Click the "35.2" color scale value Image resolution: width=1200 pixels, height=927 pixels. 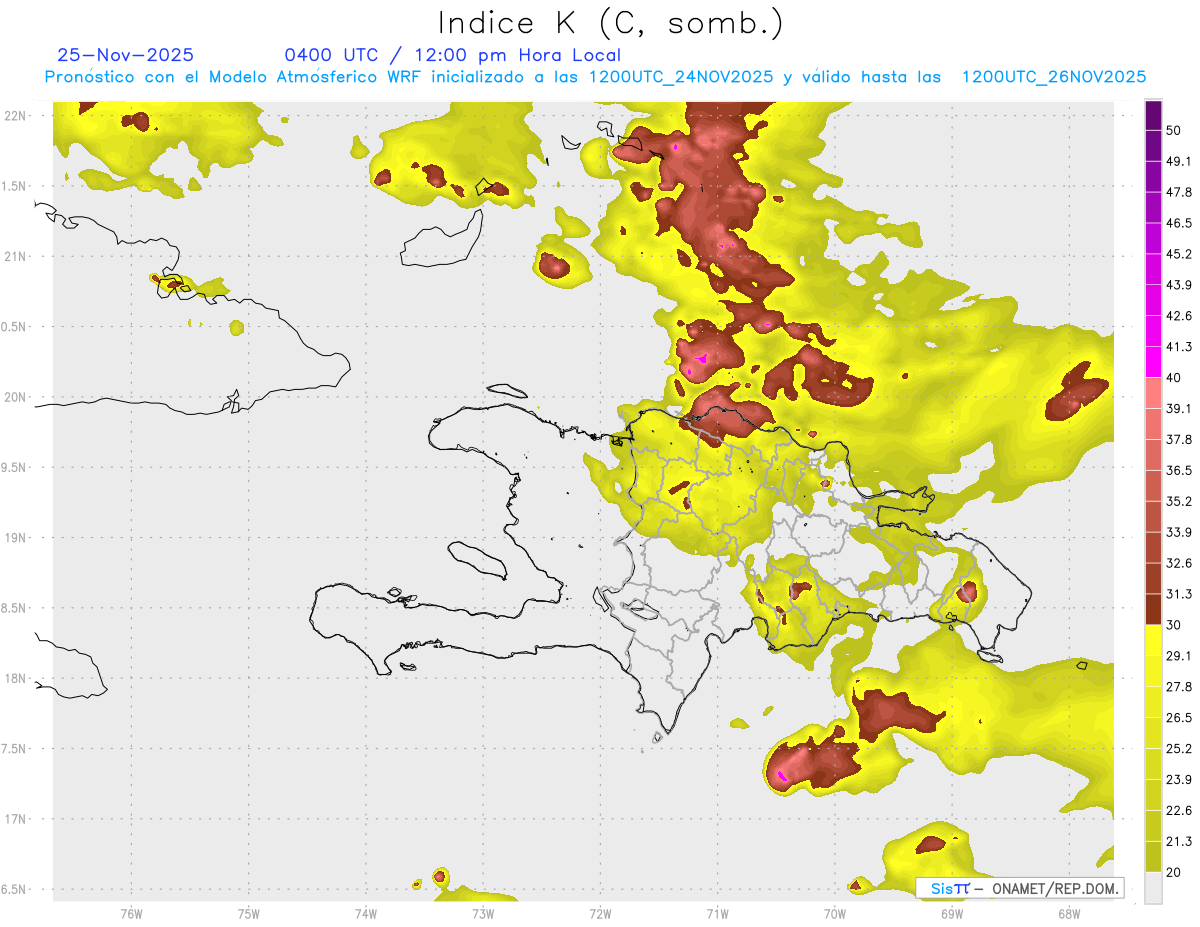coord(1179,501)
